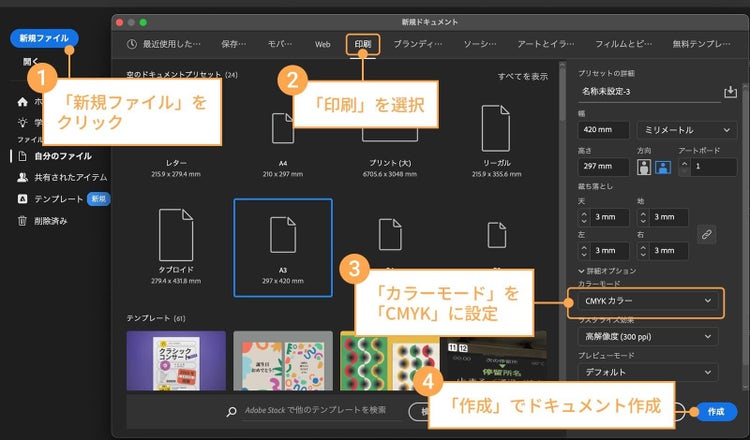The width and height of the screenshot is (750, 440).
Task: Click the 開く open button
Action: pyautogui.click(x=31, y=62)
